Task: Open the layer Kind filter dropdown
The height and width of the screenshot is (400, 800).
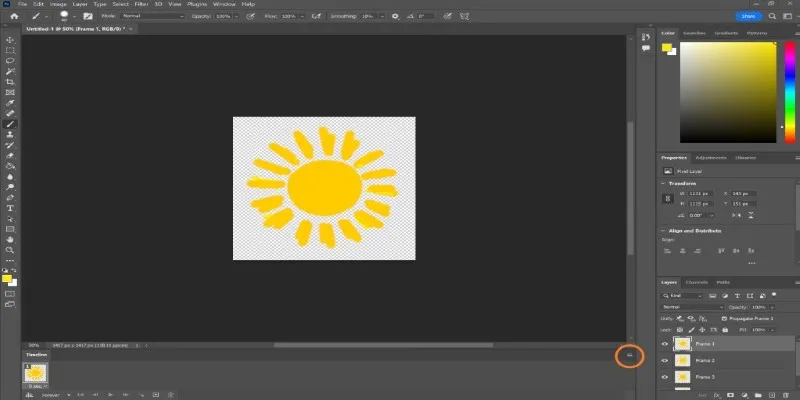Action: click(682, 296)
